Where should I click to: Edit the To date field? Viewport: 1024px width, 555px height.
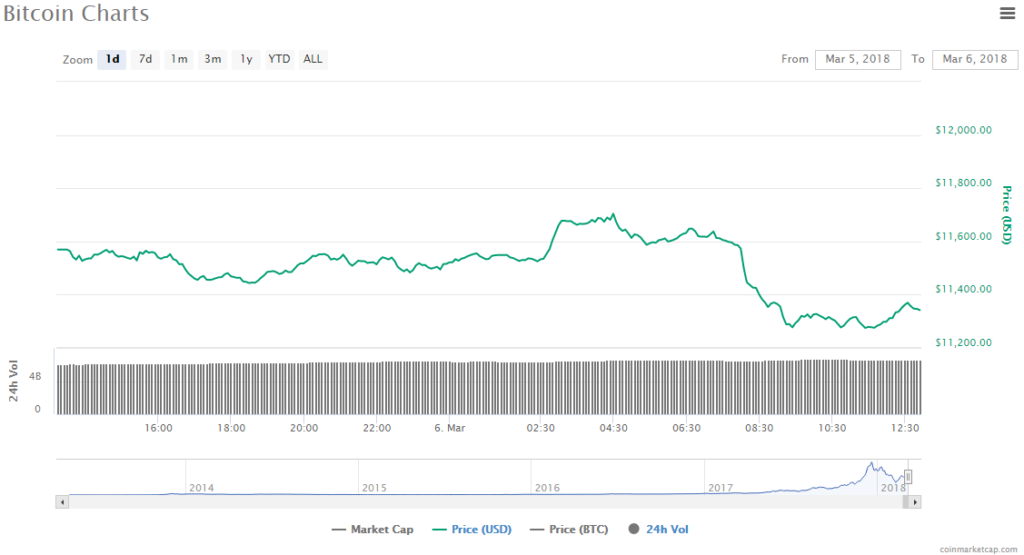click(x=974, y=59)
